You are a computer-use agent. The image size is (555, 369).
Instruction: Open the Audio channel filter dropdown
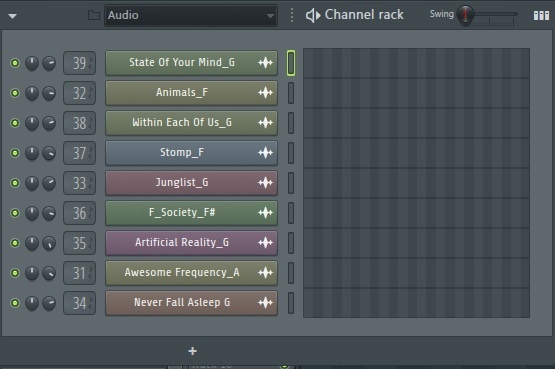click(191, 15)
